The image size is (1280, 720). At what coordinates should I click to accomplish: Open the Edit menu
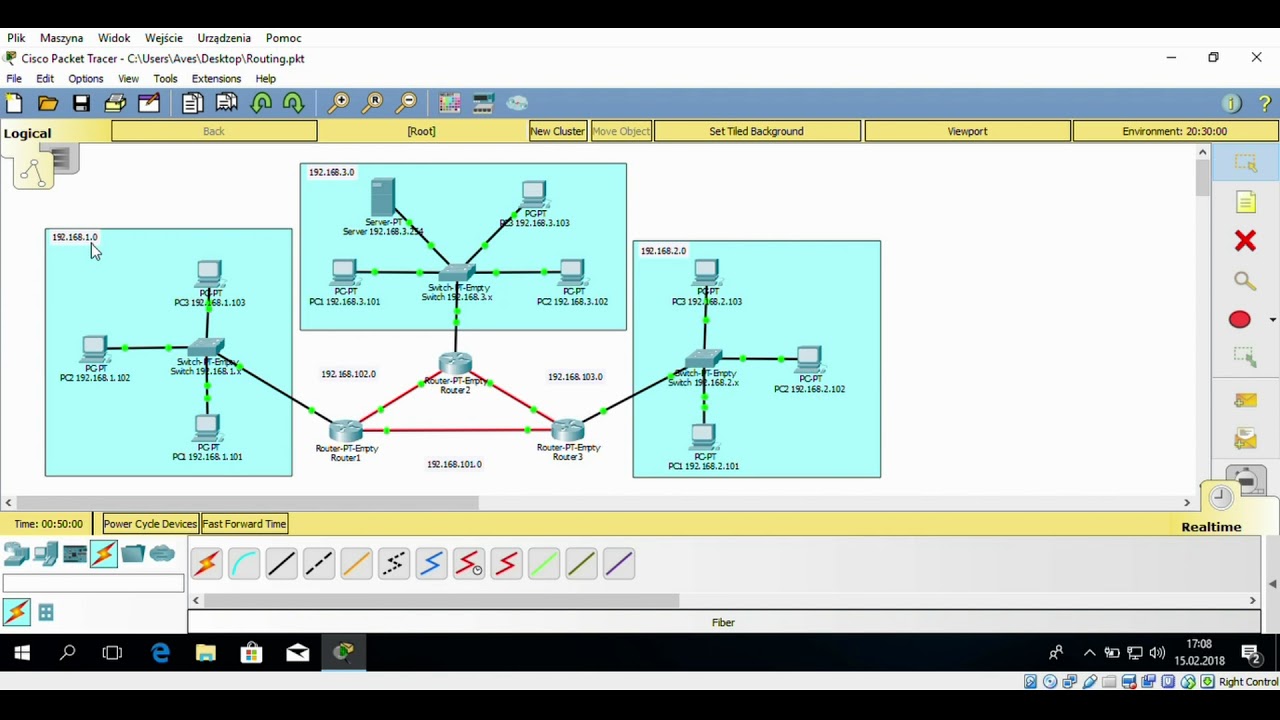click(45, 79)
